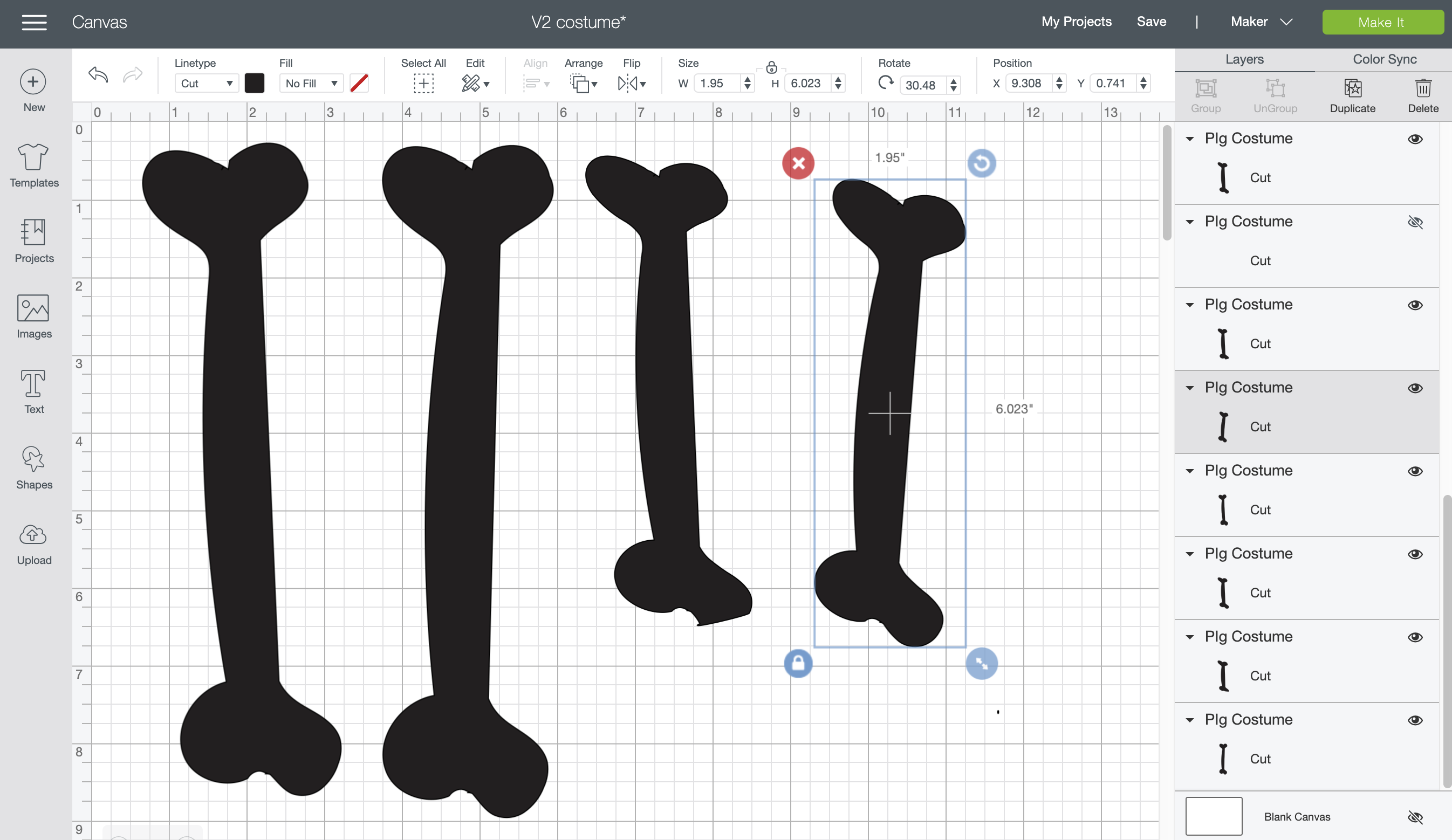This screenshot has width=1452, height=840.
Task: Click the Make It button
Action: (x=1382, y=22)
